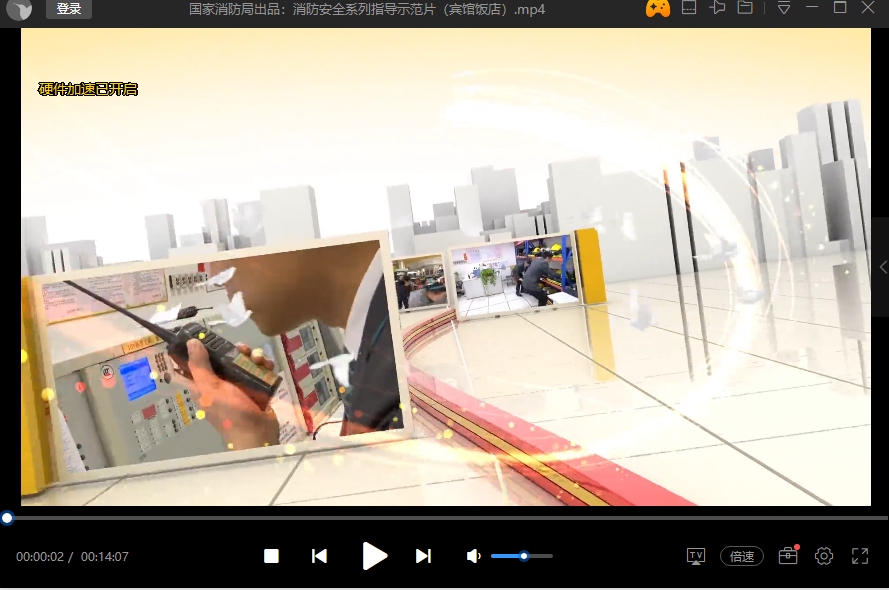The width and height of the screenshot is (889, 590).
Task: Skip to the next video
Action: [423, 556]
